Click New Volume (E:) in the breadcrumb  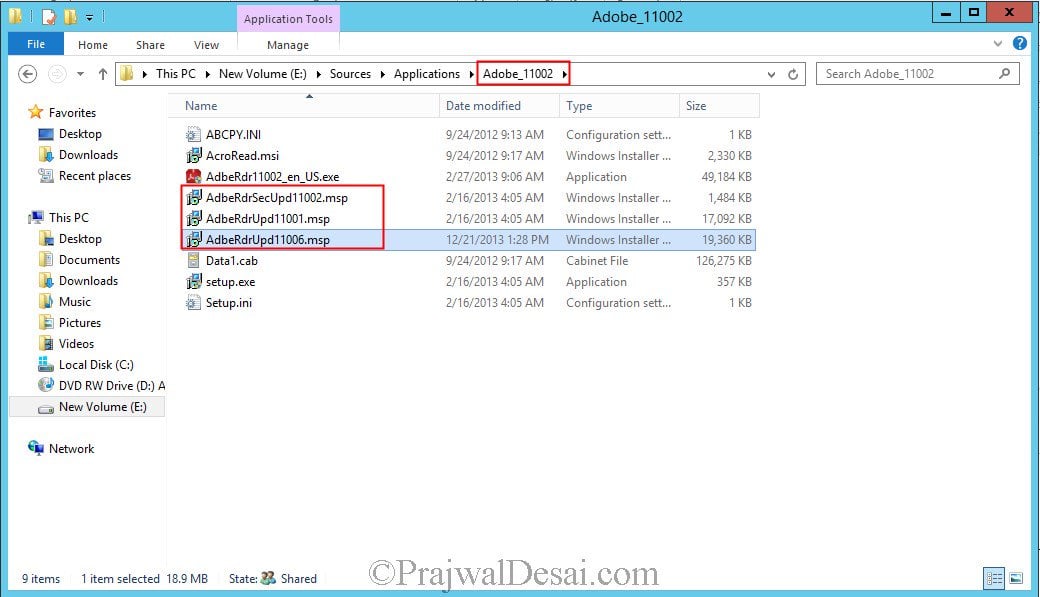(263, 74)
